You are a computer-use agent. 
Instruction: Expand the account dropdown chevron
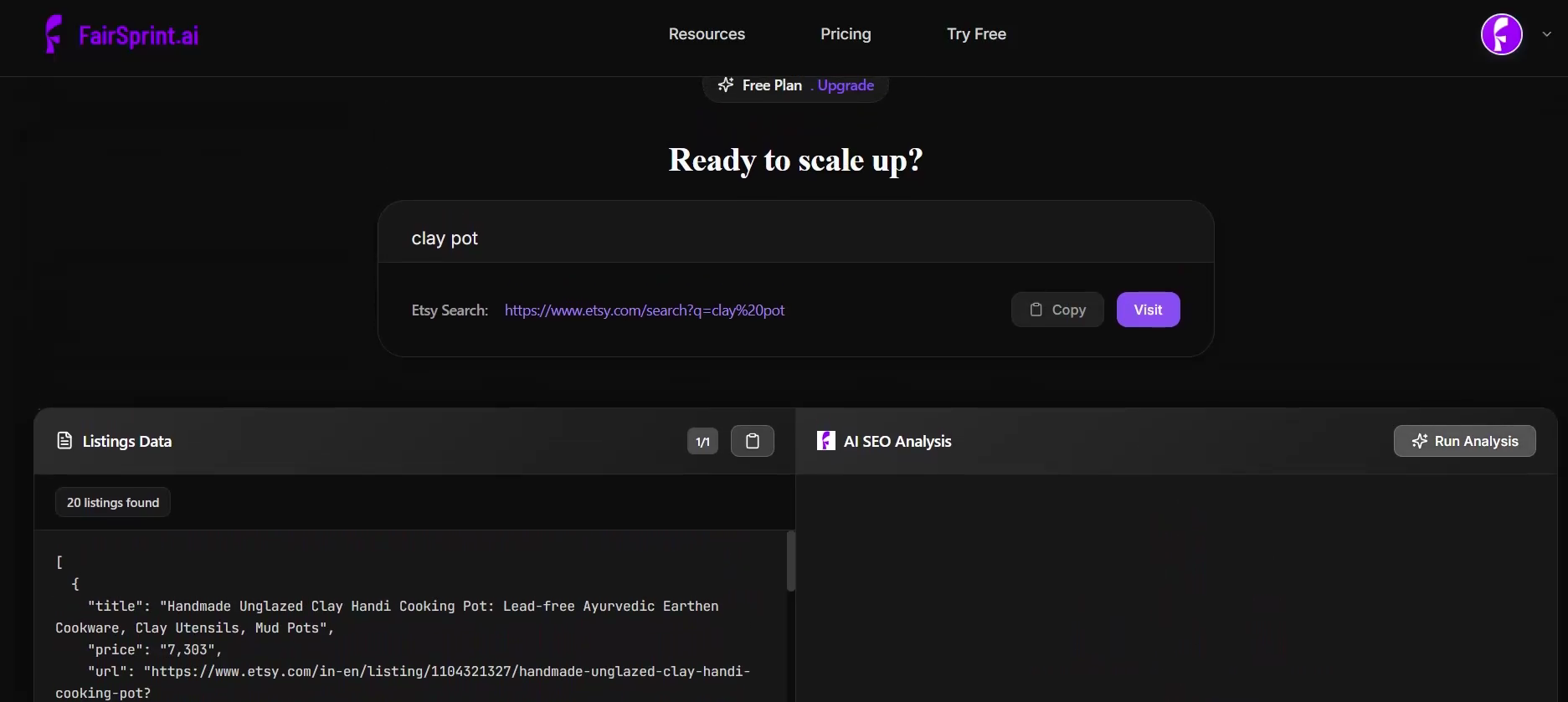pos(1547,35)
